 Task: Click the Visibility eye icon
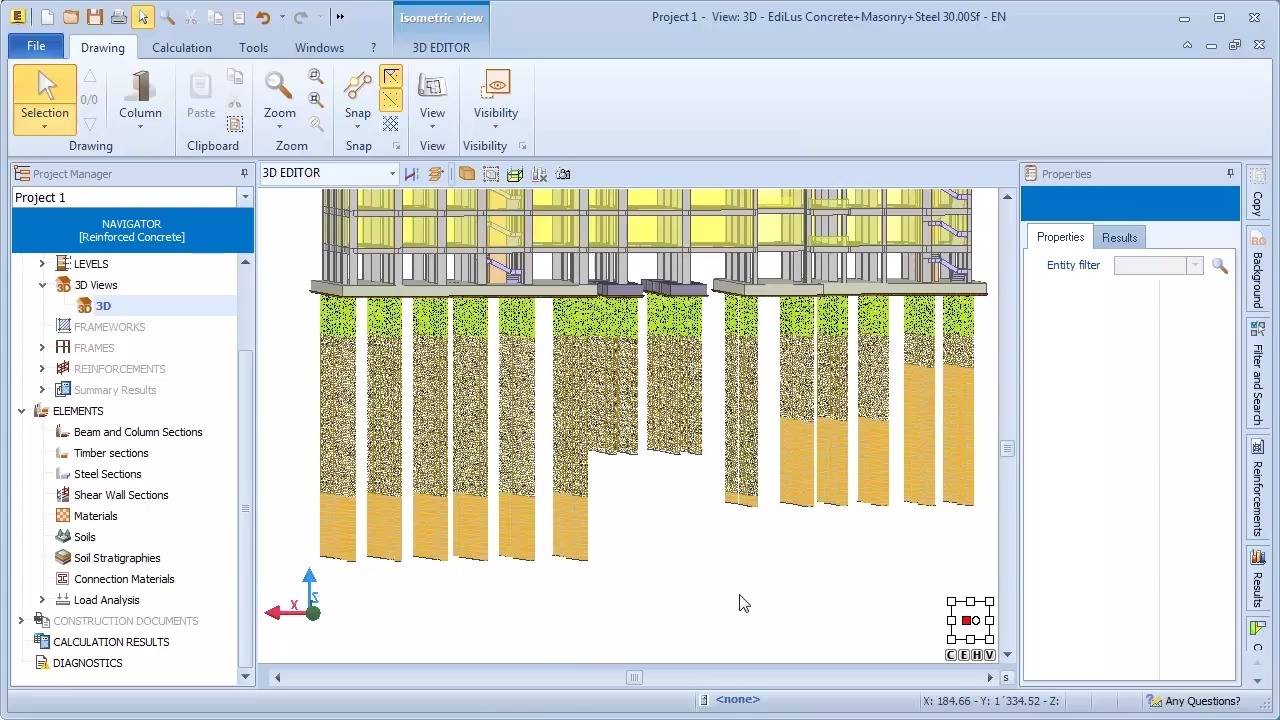pyautogui.click(x=496, y=85)
